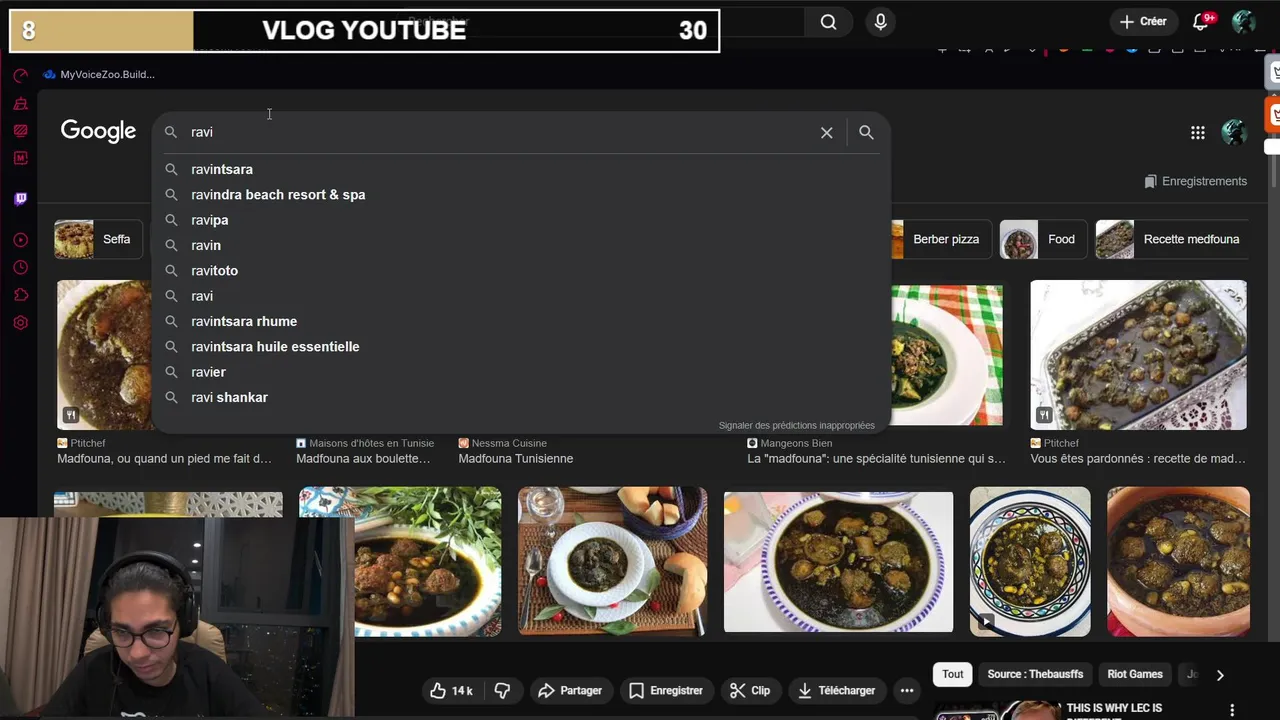Image resolution: width=1280 pixels, height=720 pixels.
Task: Click the orange shopping cart extension icon
Action: coord(1274,114)
